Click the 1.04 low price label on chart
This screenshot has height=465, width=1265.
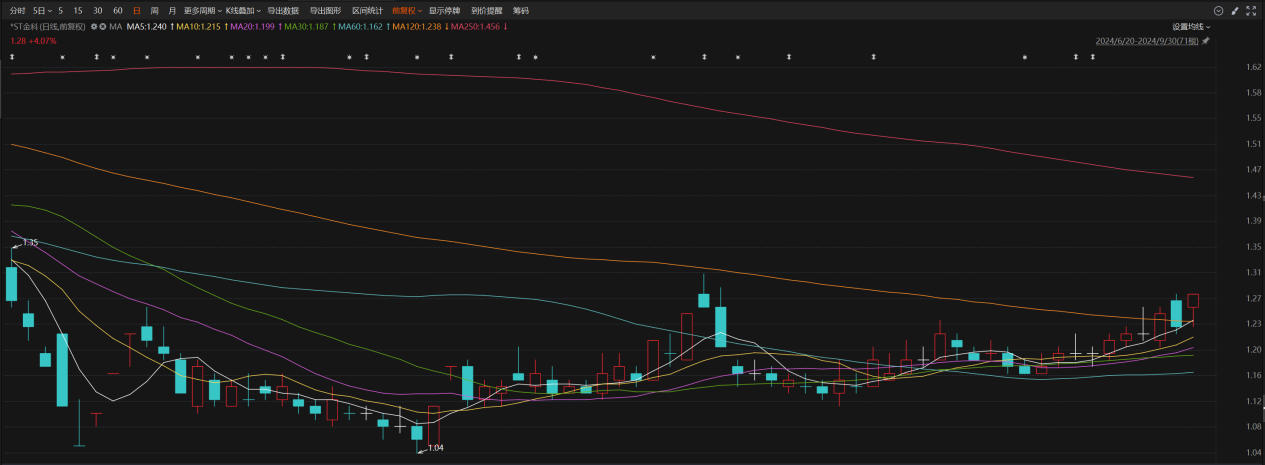coord(435,448)
